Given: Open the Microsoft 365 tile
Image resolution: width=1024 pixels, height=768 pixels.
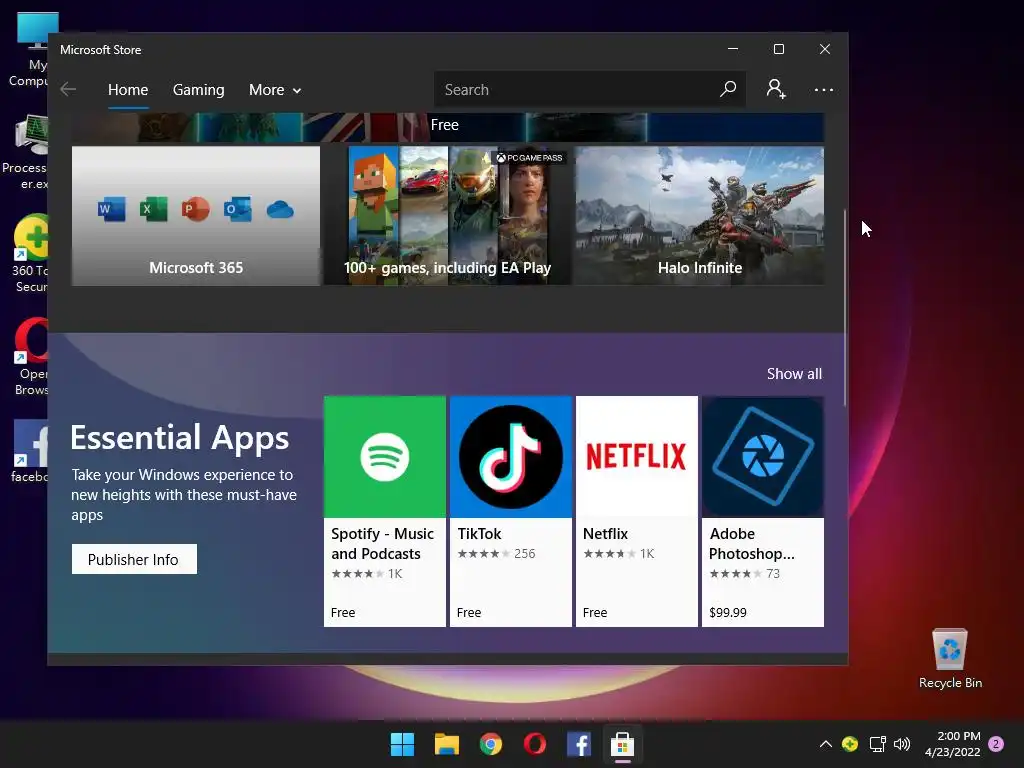Looking at the screenshot, I should 196,216.
